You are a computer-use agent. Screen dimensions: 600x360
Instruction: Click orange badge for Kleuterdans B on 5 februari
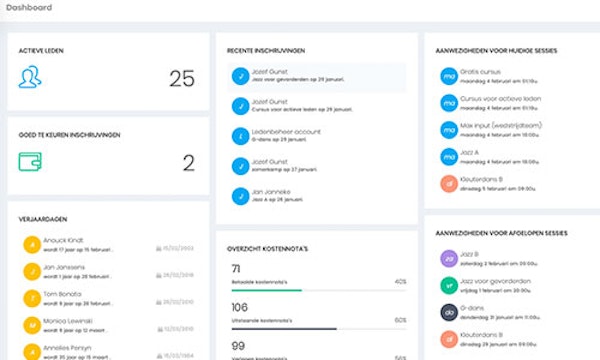click(x=449, y=184)
